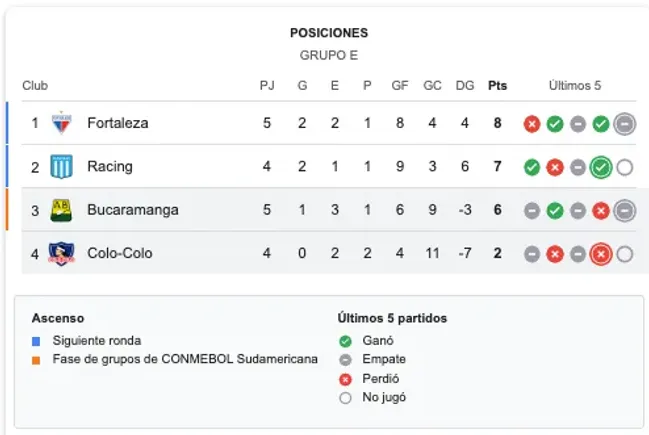Click the Colo-Colo club crest icon
The width and height of the screenshot is (649, 435).
click(61, 253)
